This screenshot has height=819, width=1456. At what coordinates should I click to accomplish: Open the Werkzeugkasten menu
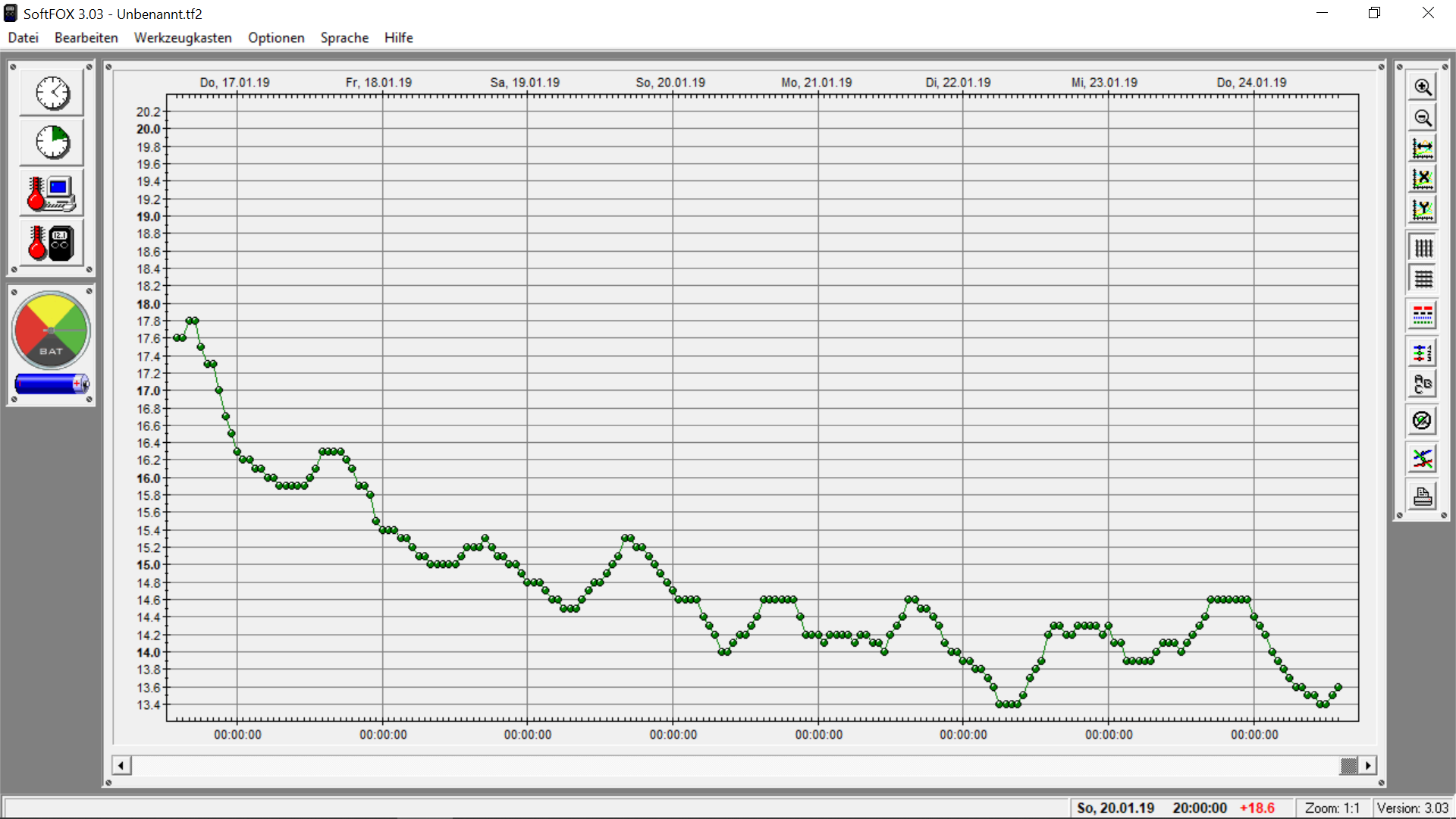(x=183, y=38)
